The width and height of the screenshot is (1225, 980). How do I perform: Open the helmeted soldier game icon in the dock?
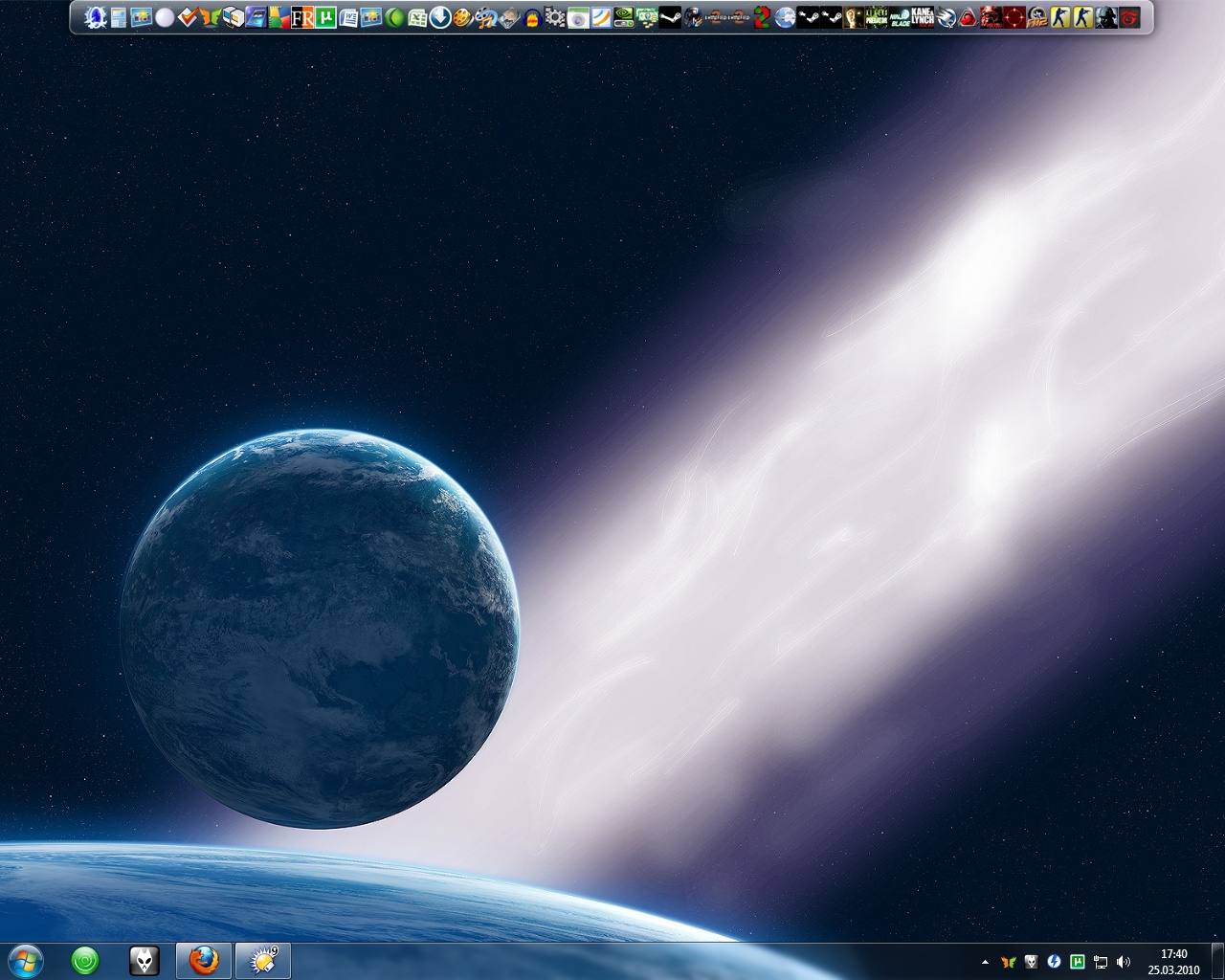(x=1106, y=17)
